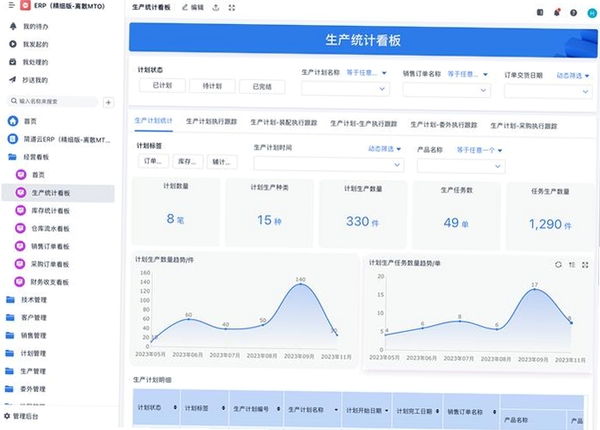Switch to 生产计划-采购执行跟踪 tab
This screenshot has height=430, width=600.
point(524,126)
